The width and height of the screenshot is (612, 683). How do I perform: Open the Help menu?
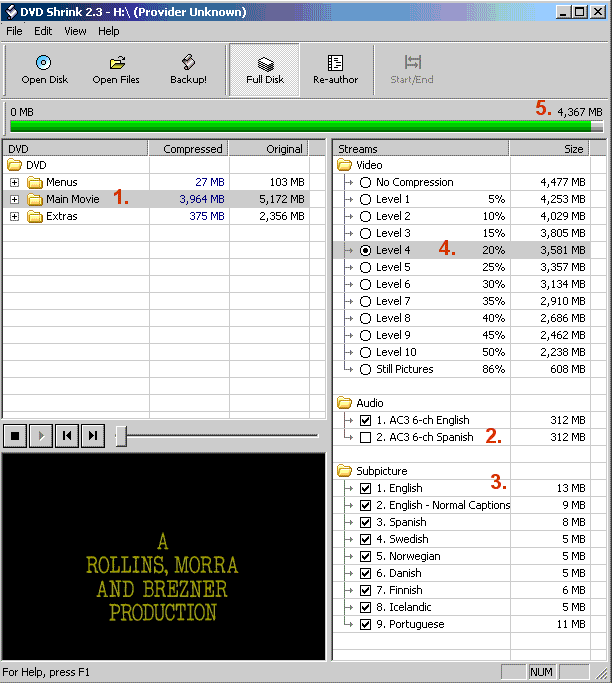(x=108, y=31)
